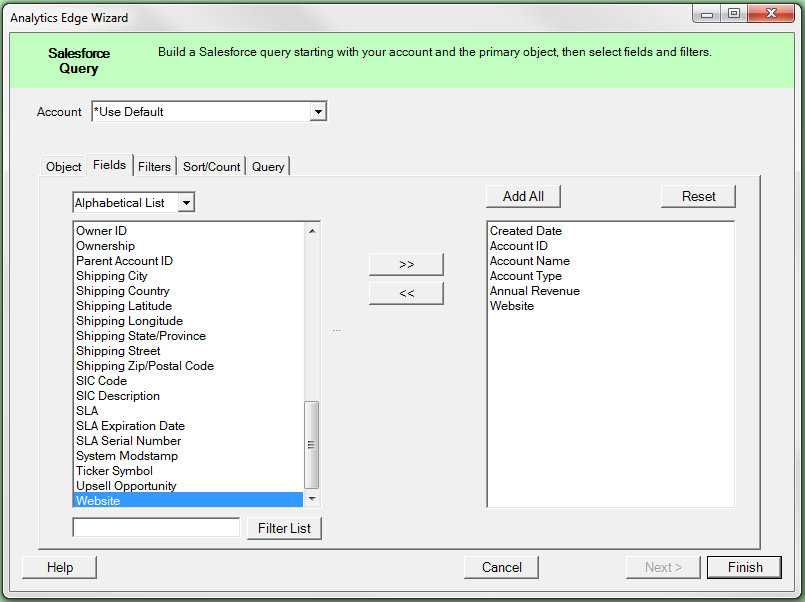This screenshot has width=805, height=602.
Task: Show the Query tab
Action: point(268,167)
